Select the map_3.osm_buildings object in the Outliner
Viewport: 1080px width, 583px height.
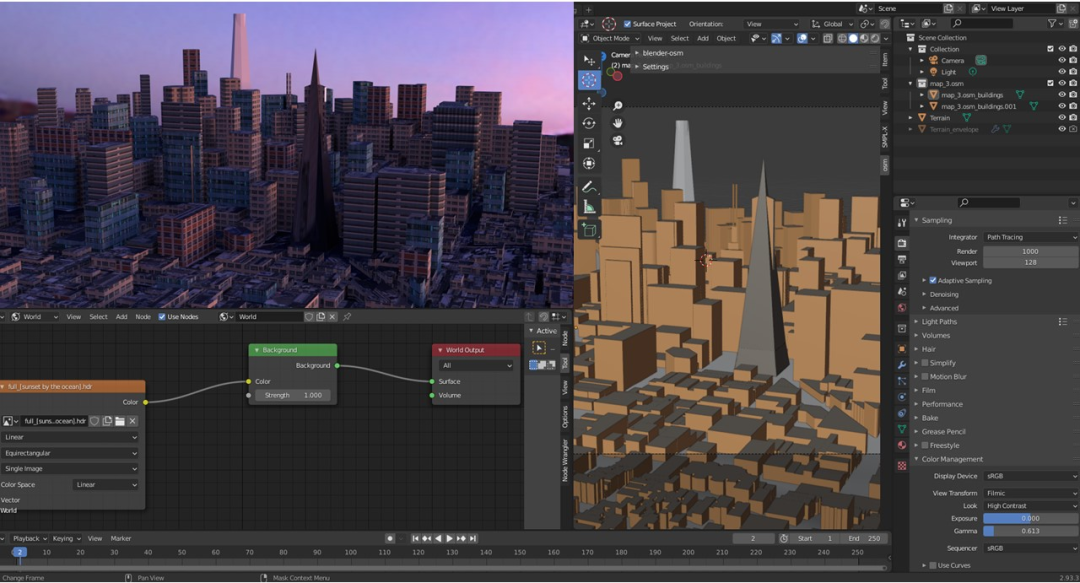(x=971, y=95)
